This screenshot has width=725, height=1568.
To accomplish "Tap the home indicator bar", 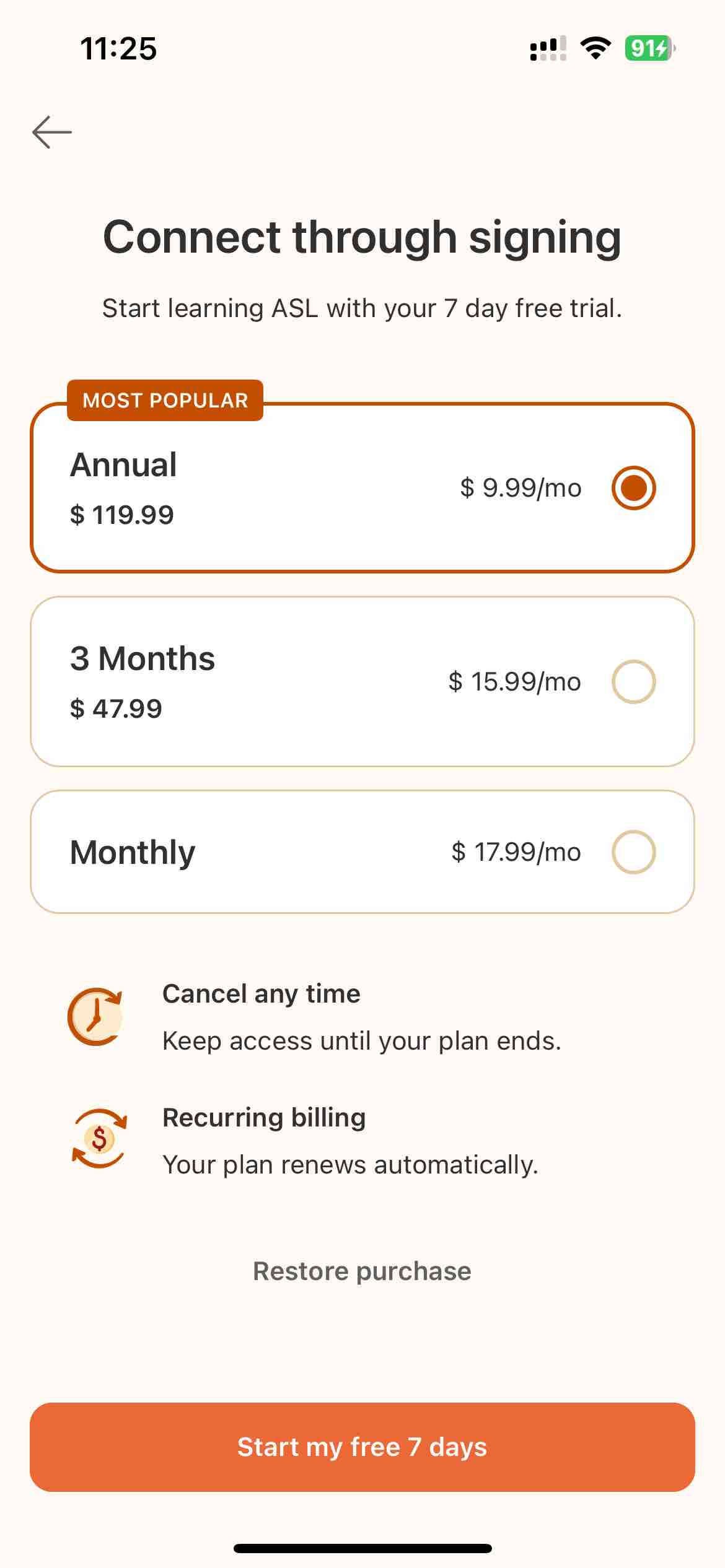I will tap(362, 1548).
